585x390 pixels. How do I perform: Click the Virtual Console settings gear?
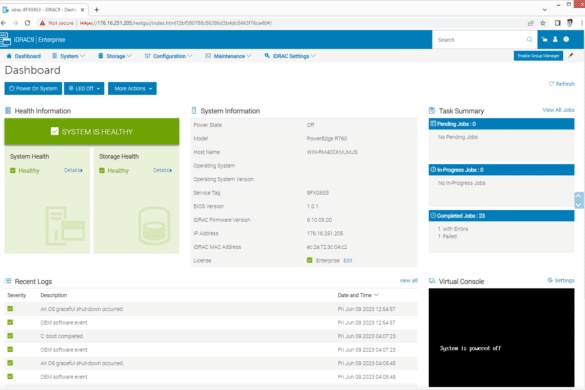(x=550, y=280)
